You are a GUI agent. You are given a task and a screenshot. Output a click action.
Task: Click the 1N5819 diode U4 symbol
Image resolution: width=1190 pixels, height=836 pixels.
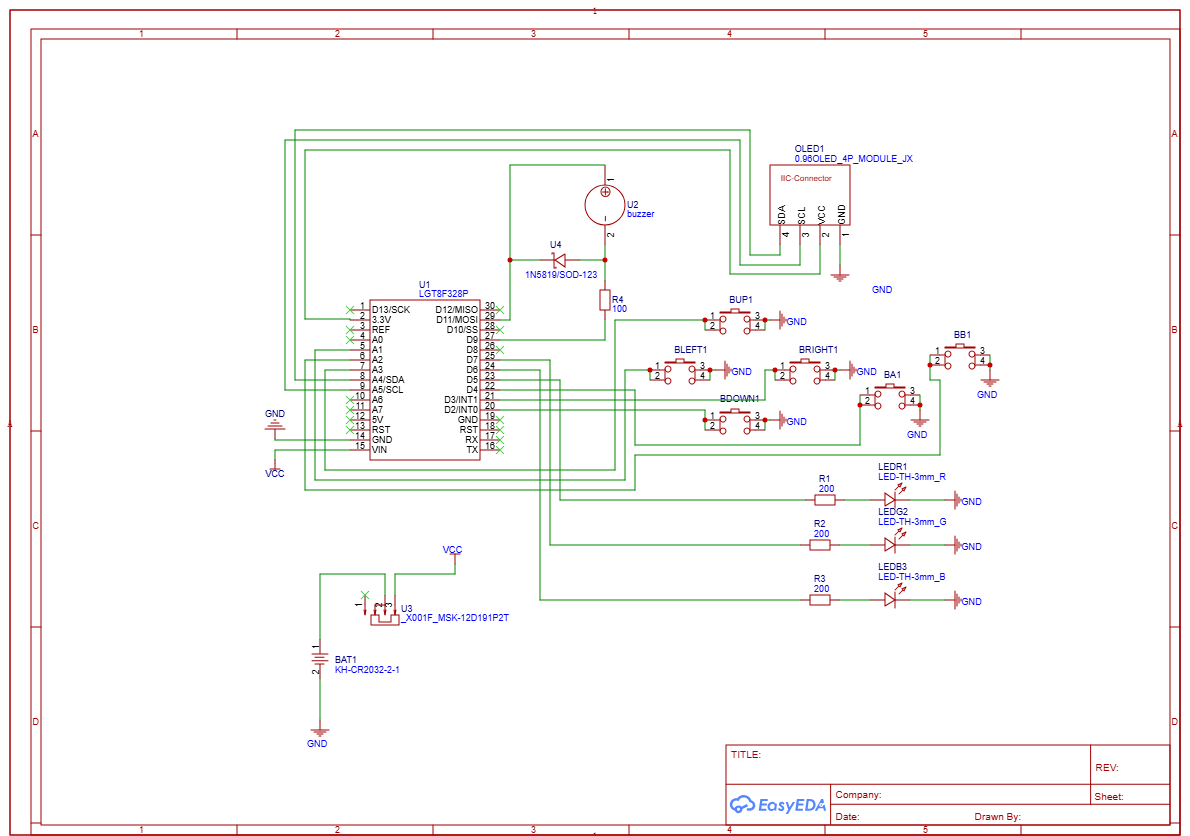[559, 260]
